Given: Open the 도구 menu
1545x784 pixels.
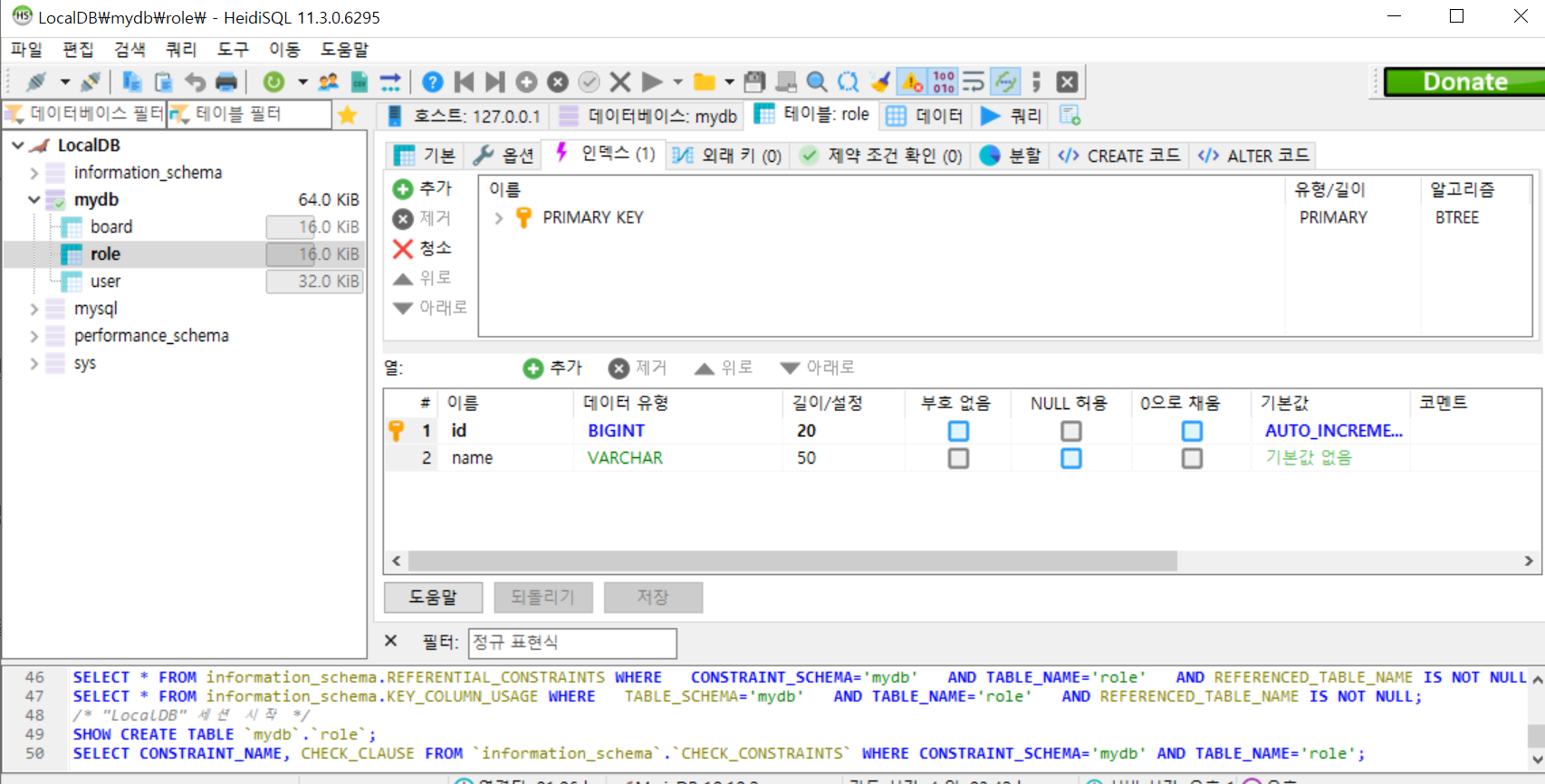Looking at the screenshot, I should click(233, 49).
